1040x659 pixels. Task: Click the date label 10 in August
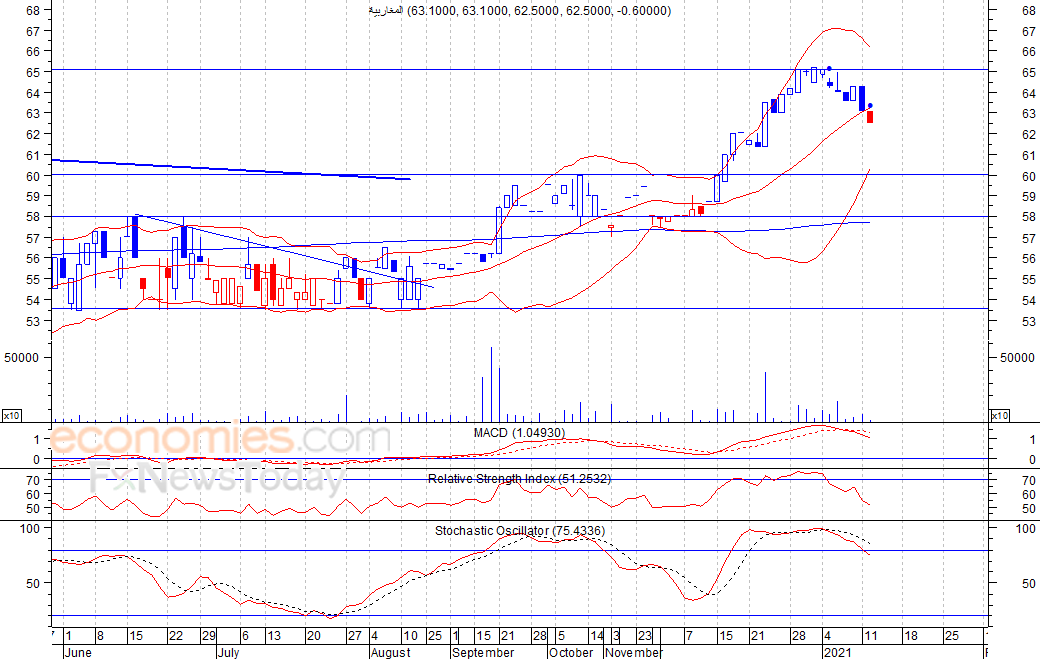411,636
